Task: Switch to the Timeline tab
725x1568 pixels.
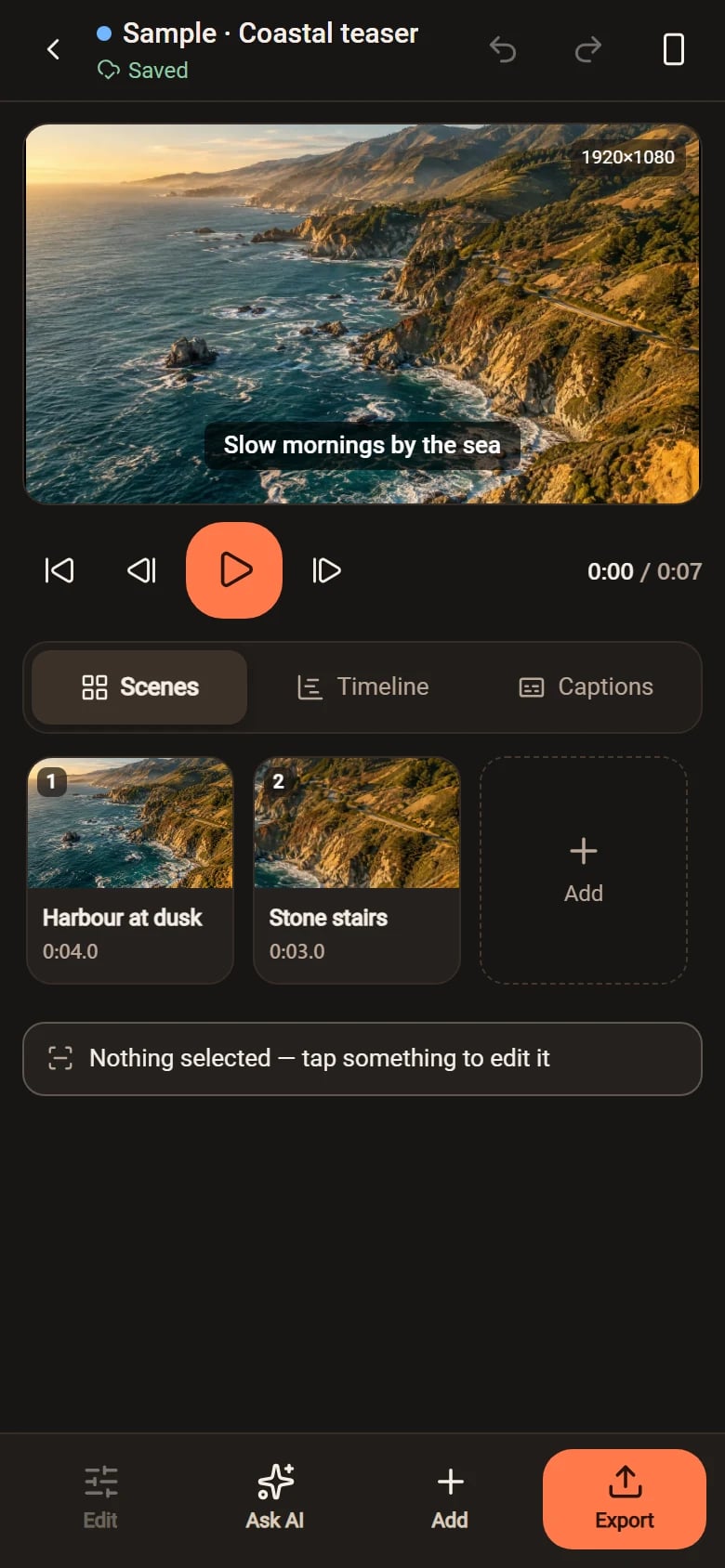Action: tap(362, 687)
